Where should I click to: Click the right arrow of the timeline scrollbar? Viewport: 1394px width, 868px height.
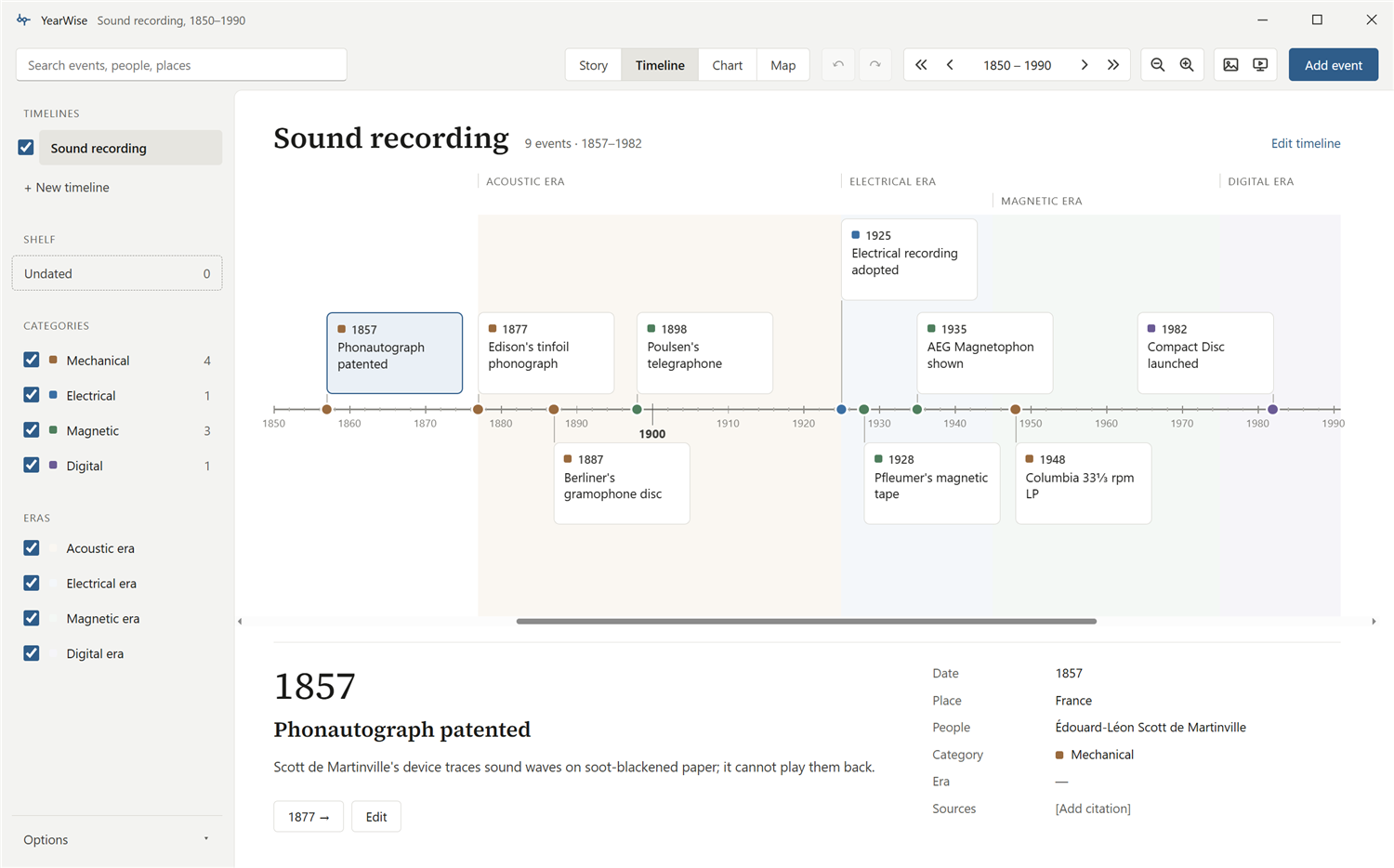click(1374, 621)
